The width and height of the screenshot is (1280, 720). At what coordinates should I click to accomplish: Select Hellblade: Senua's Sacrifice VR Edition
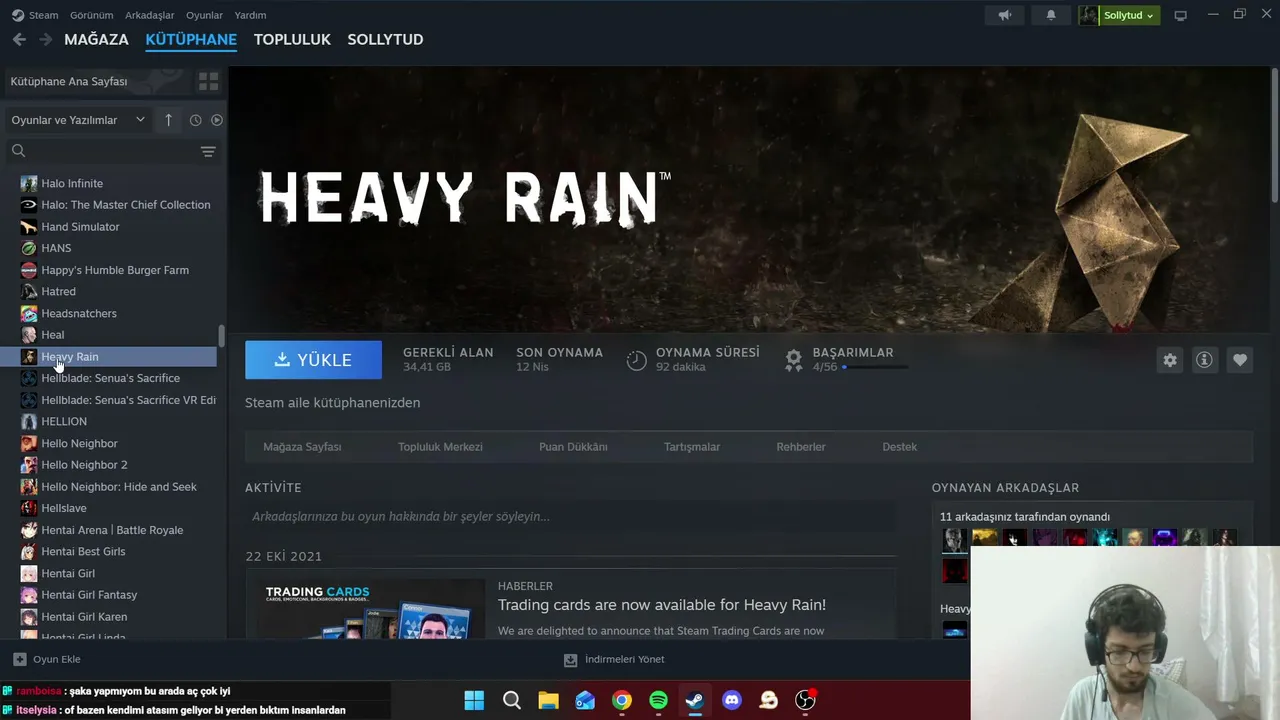128,400
